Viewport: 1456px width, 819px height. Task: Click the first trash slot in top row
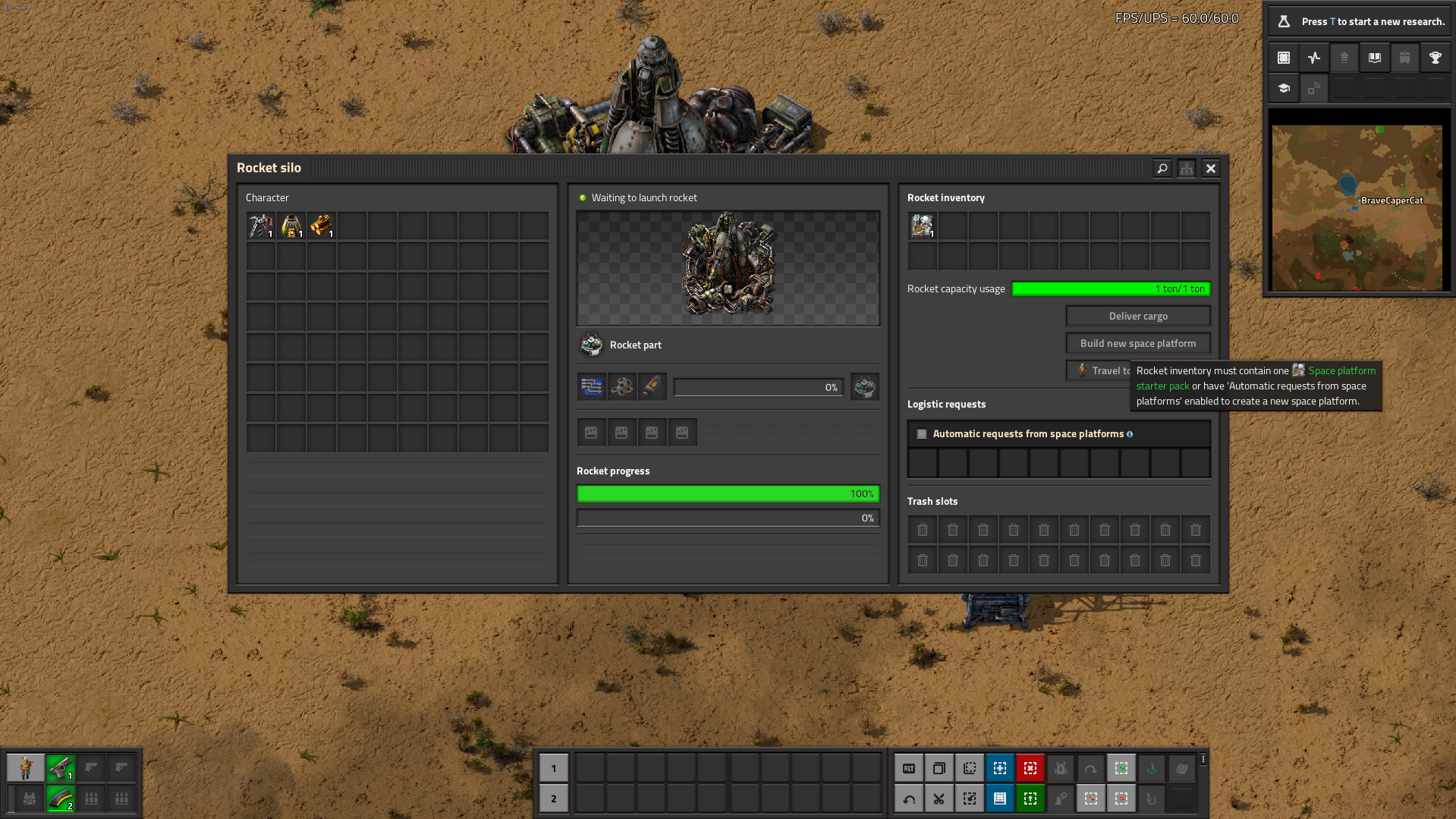coord(923,530)
